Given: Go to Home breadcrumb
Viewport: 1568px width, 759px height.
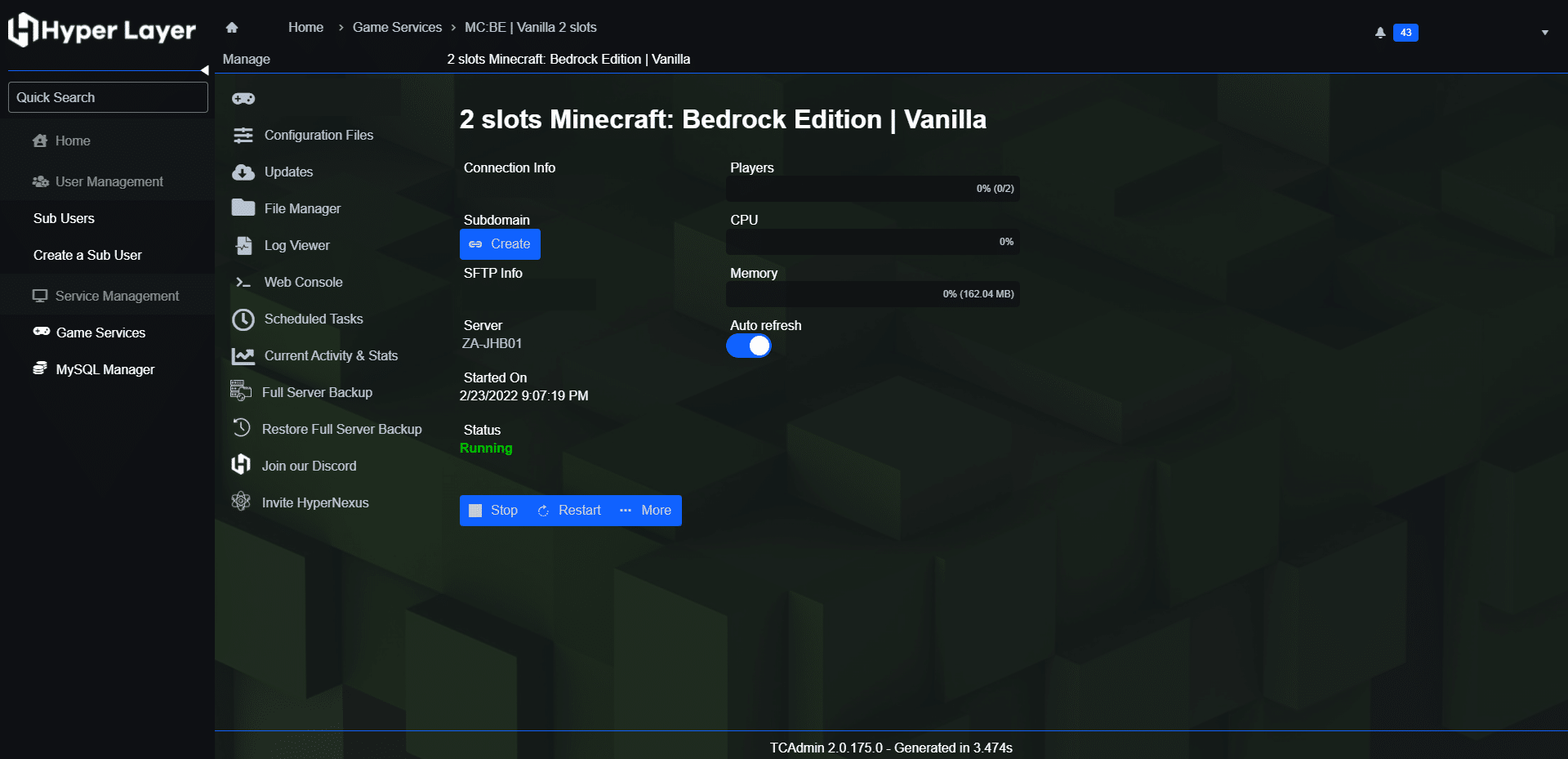Looking at the screenshot, I should click(305, 28).
